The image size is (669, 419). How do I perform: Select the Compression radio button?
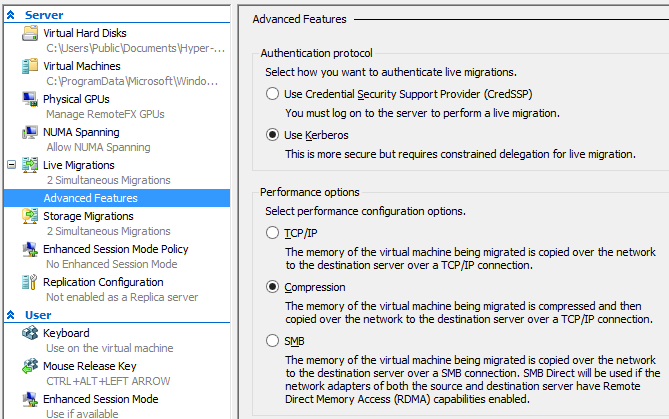(272, 287)
